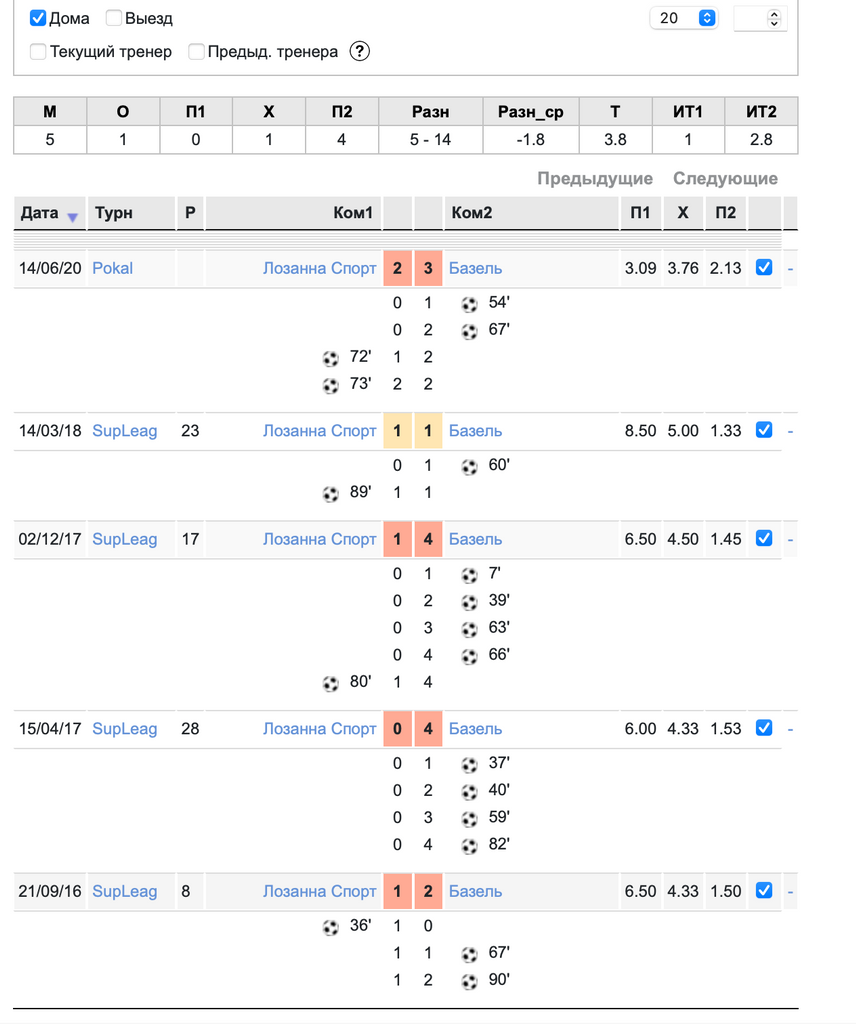Uncheck the Дома checkbox
This screenshot has width=856, height=1024.
pos(38,18)
